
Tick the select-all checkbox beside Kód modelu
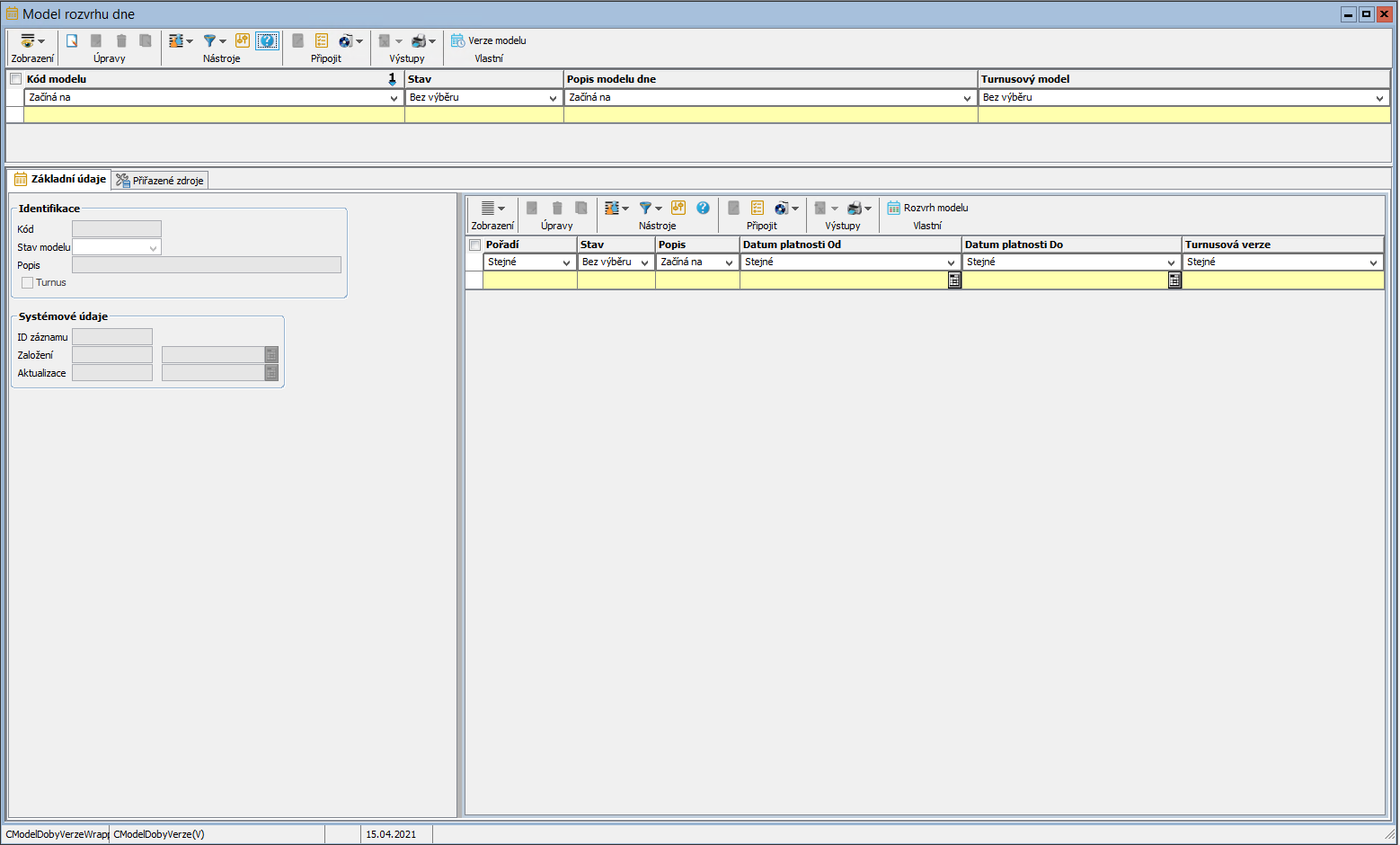click(x=15, y=79)
